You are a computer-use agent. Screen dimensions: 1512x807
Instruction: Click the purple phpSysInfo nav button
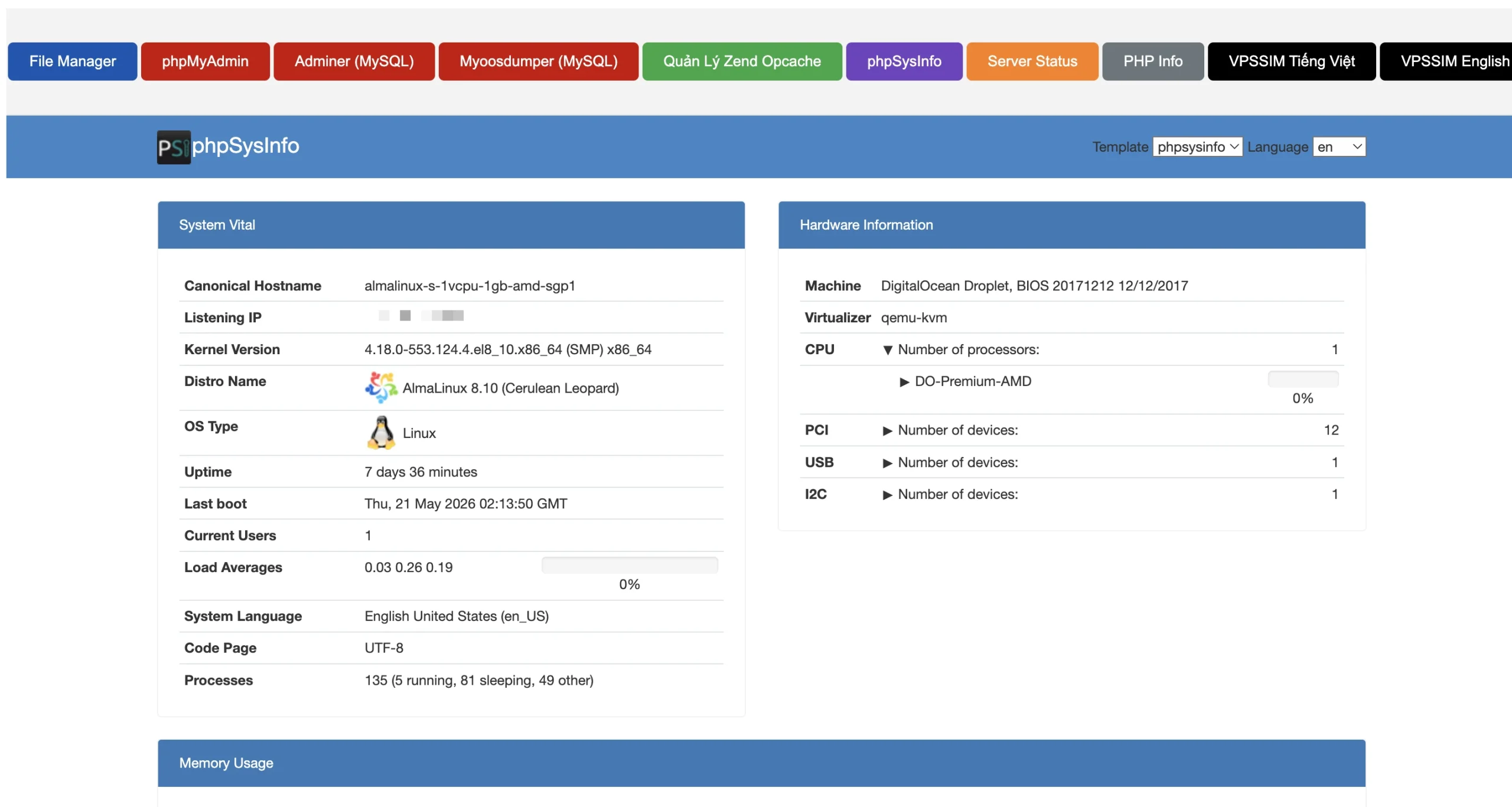click(904, 61)
